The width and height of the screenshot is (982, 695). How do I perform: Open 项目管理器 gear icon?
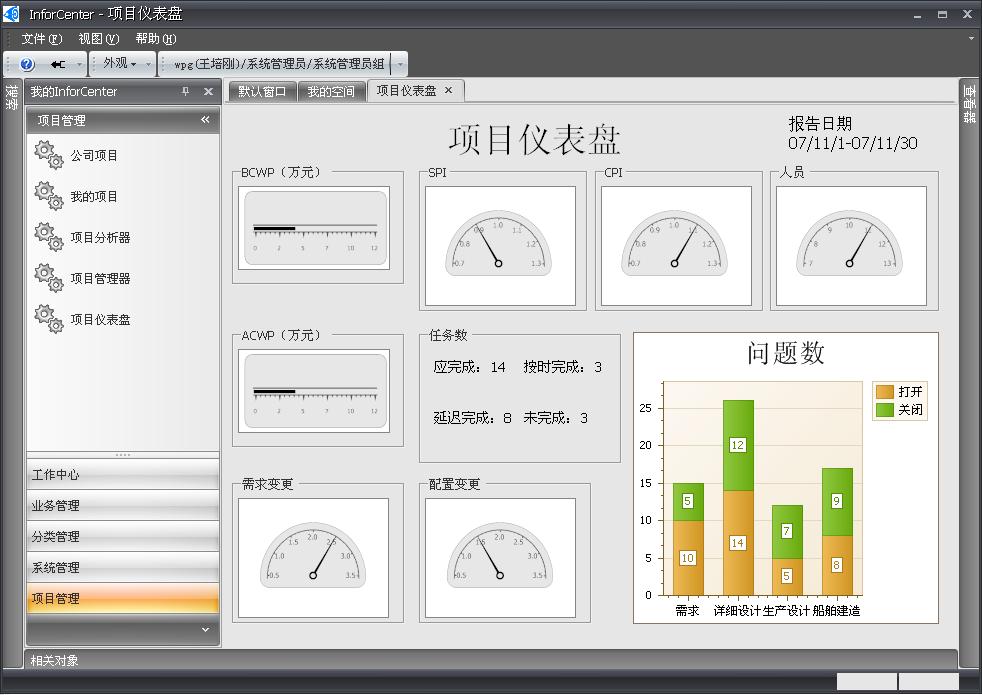coord(49,278)
